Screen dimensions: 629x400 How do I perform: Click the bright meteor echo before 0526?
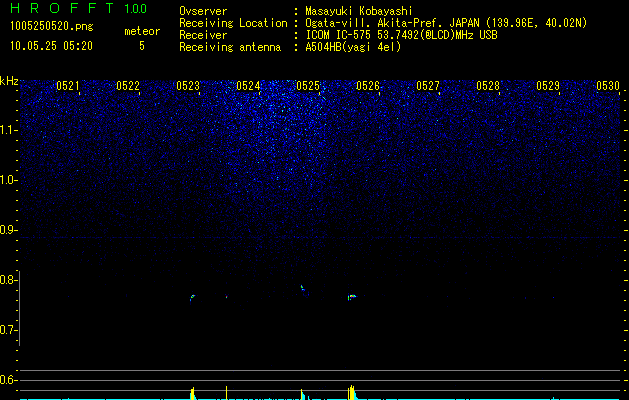coord(351,297)
